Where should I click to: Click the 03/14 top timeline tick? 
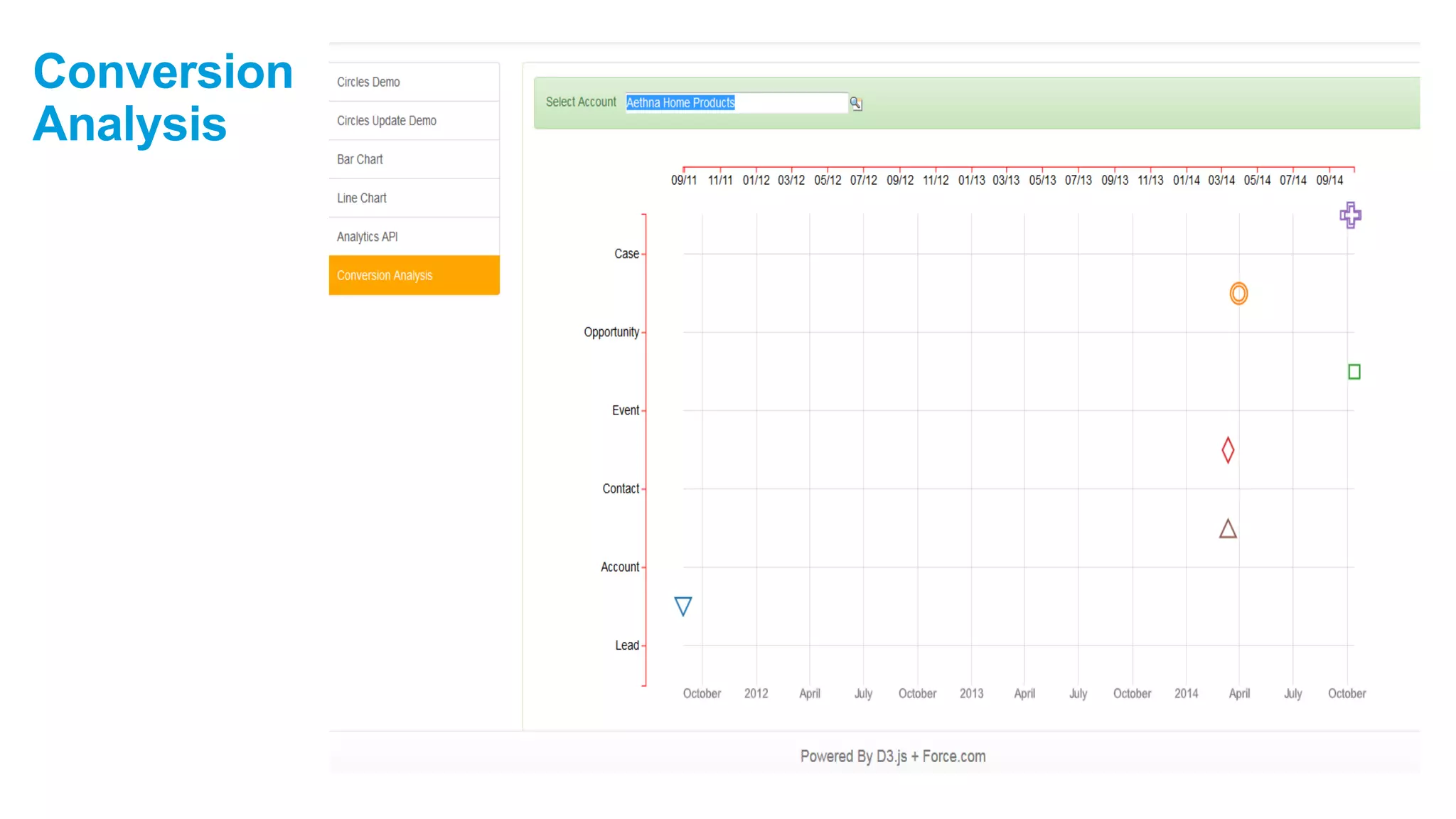(1221, 181)
